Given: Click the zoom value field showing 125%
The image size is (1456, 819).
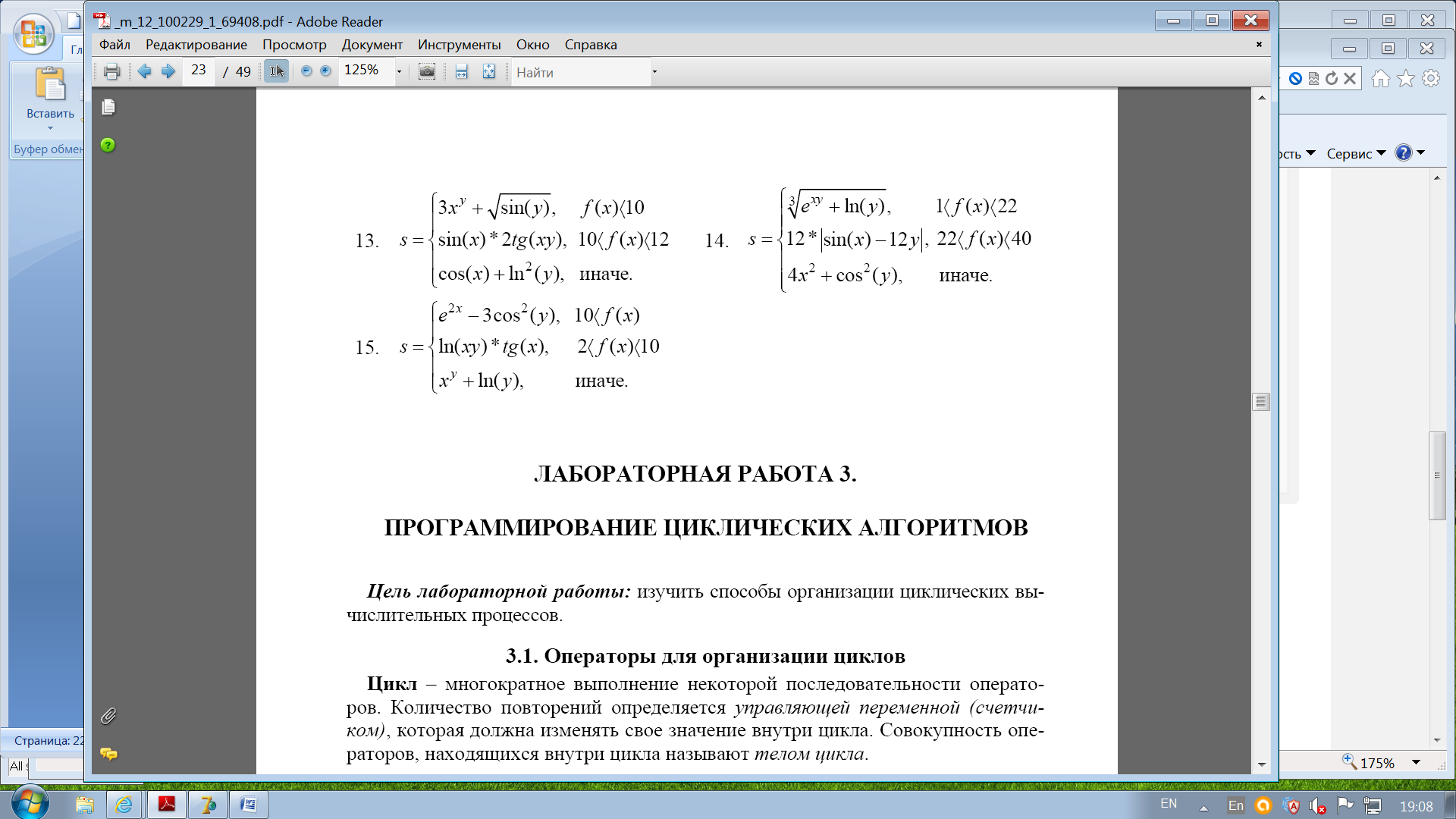Looking at the screenshot, I should (366, 71).
